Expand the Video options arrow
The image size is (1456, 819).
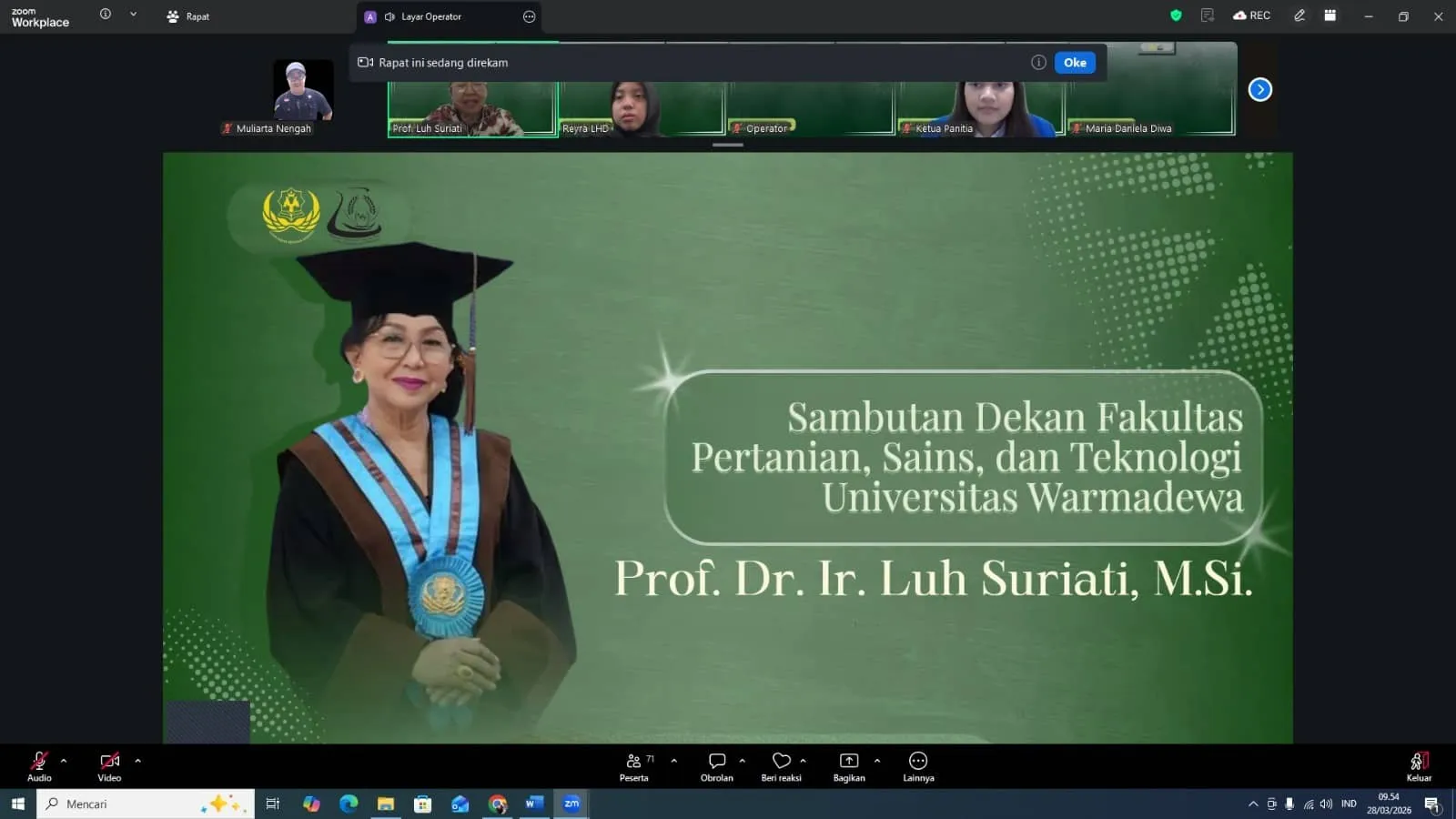(137, 761)
